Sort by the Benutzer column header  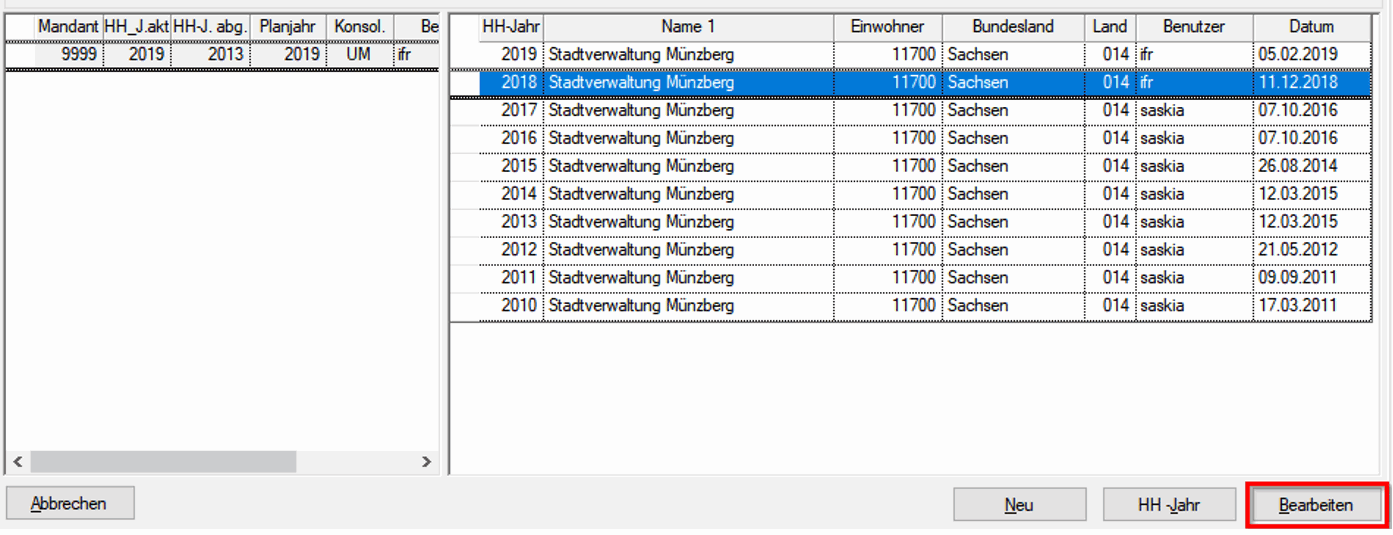click(x=1193, y=27)
